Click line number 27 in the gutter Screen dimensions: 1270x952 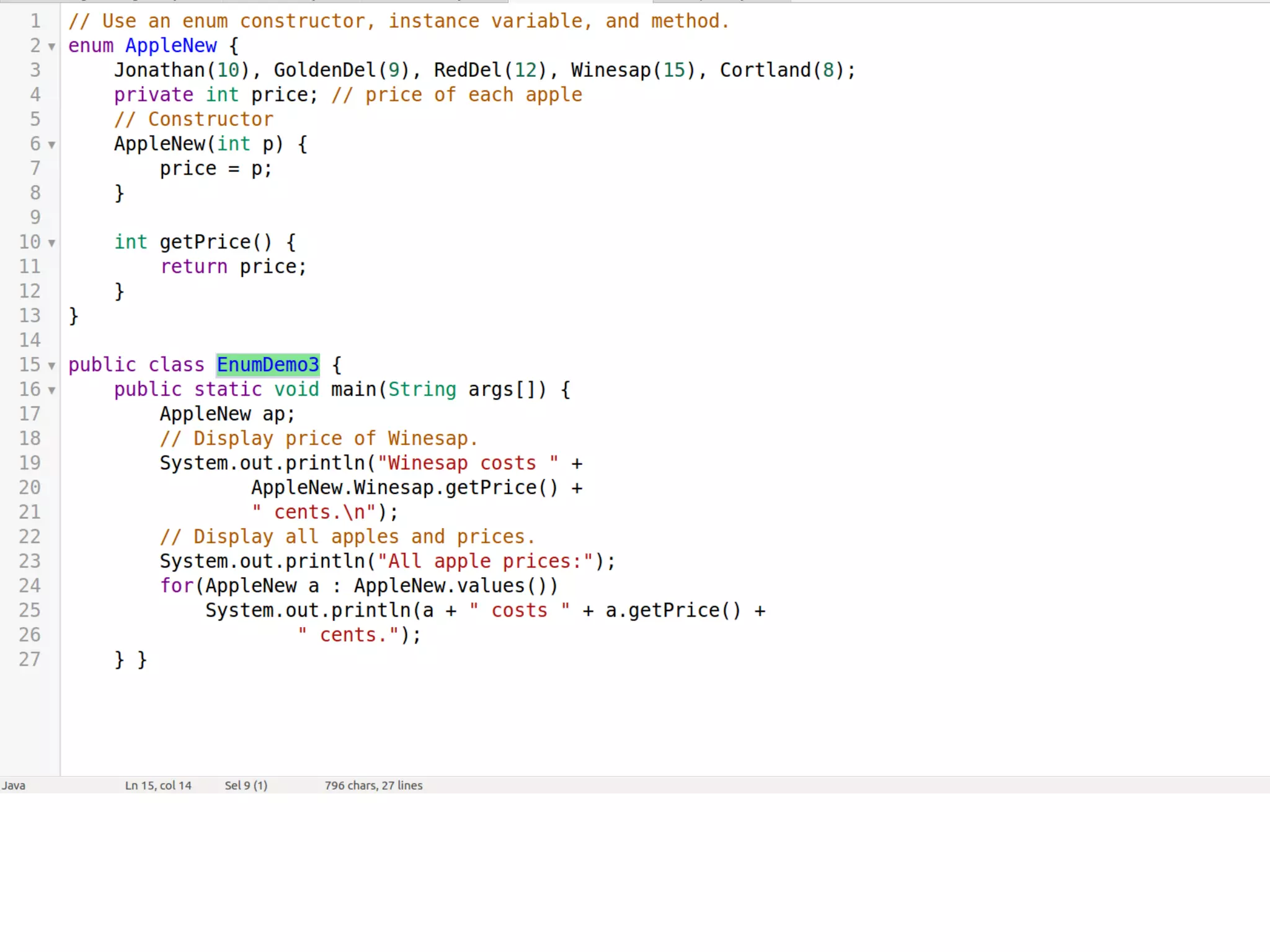(x=29, y=659)
